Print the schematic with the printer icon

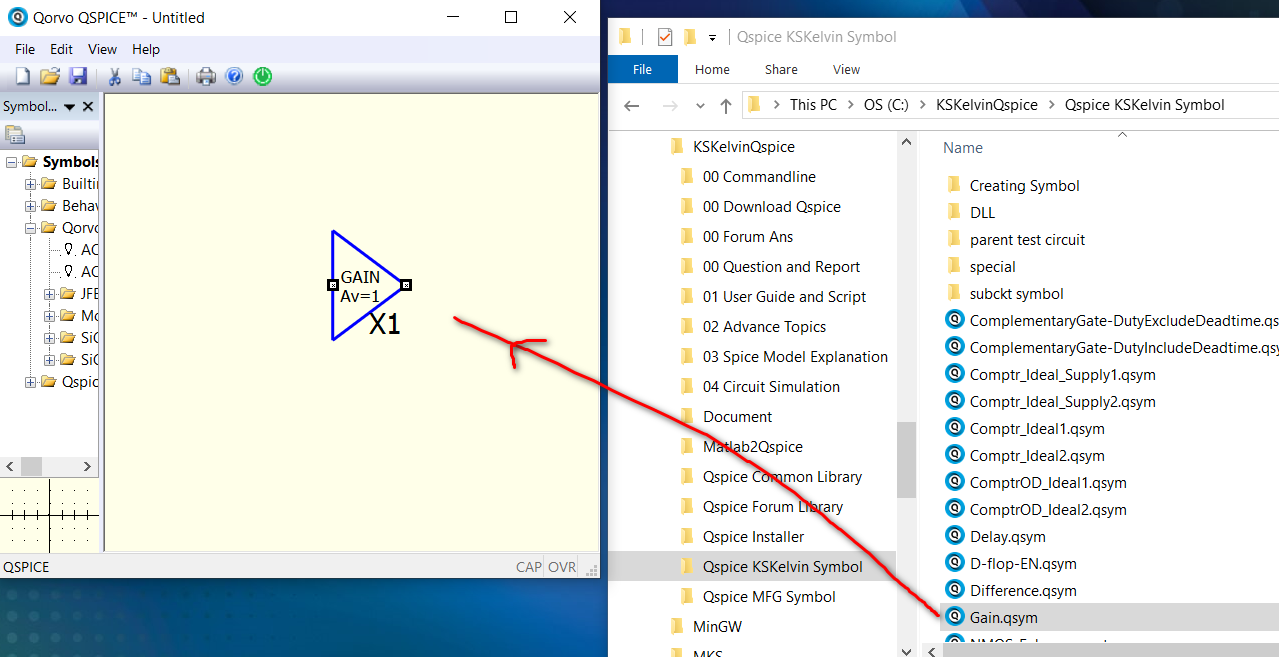pyautogui.click(x=205, y=76)
